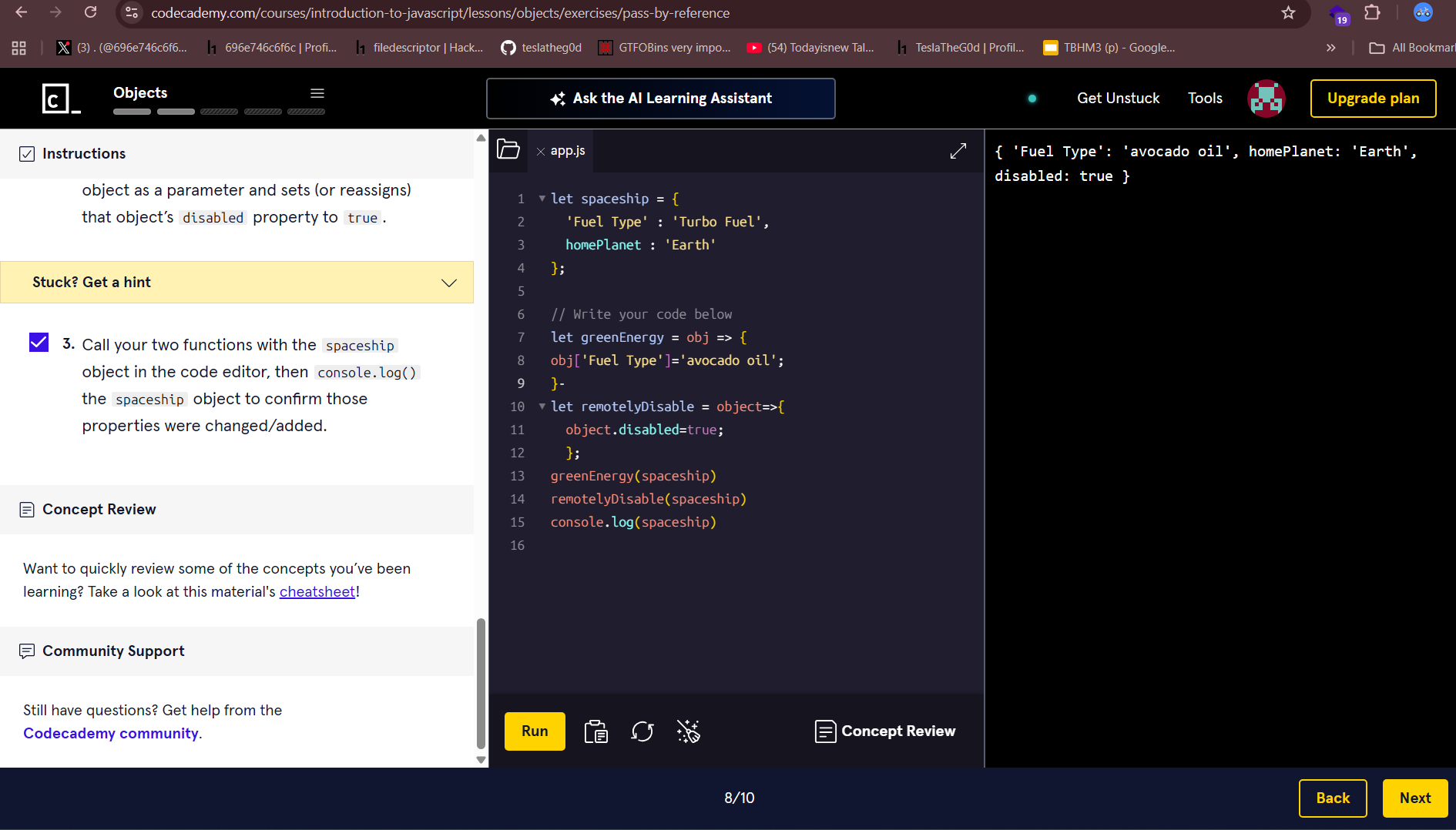
Task: Toggle the Instructions checkbox icon
Action: [x=27, y=154]
